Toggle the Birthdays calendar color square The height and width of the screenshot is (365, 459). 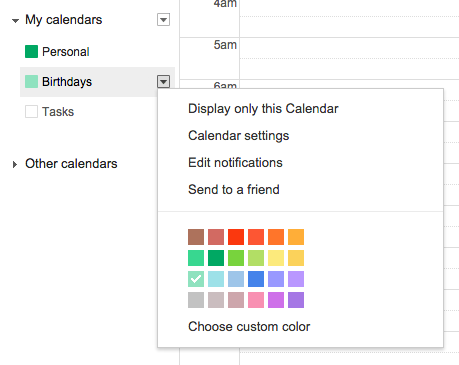31,82
